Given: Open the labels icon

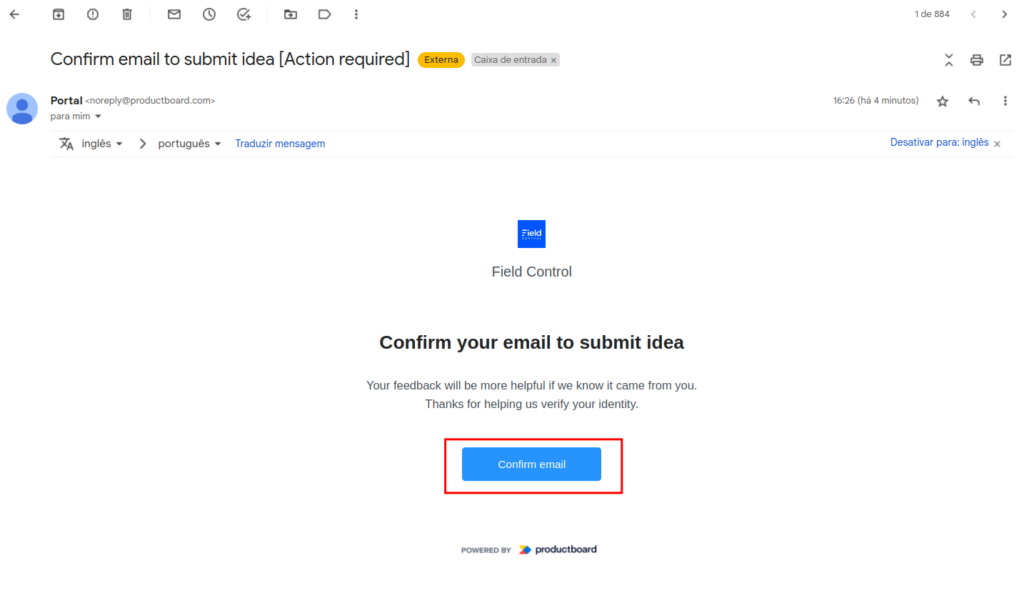Looking at the screenshot, I should (324, 14).
